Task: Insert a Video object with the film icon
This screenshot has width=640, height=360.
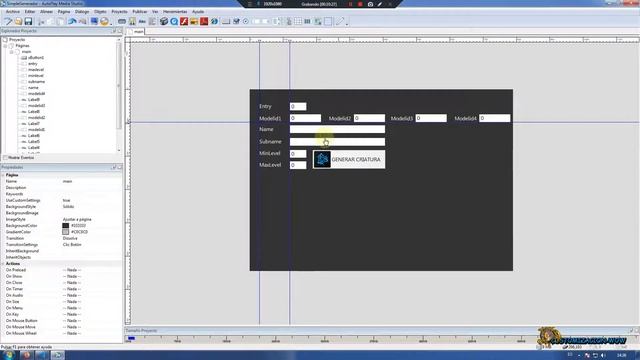Action: click(164, 21)
